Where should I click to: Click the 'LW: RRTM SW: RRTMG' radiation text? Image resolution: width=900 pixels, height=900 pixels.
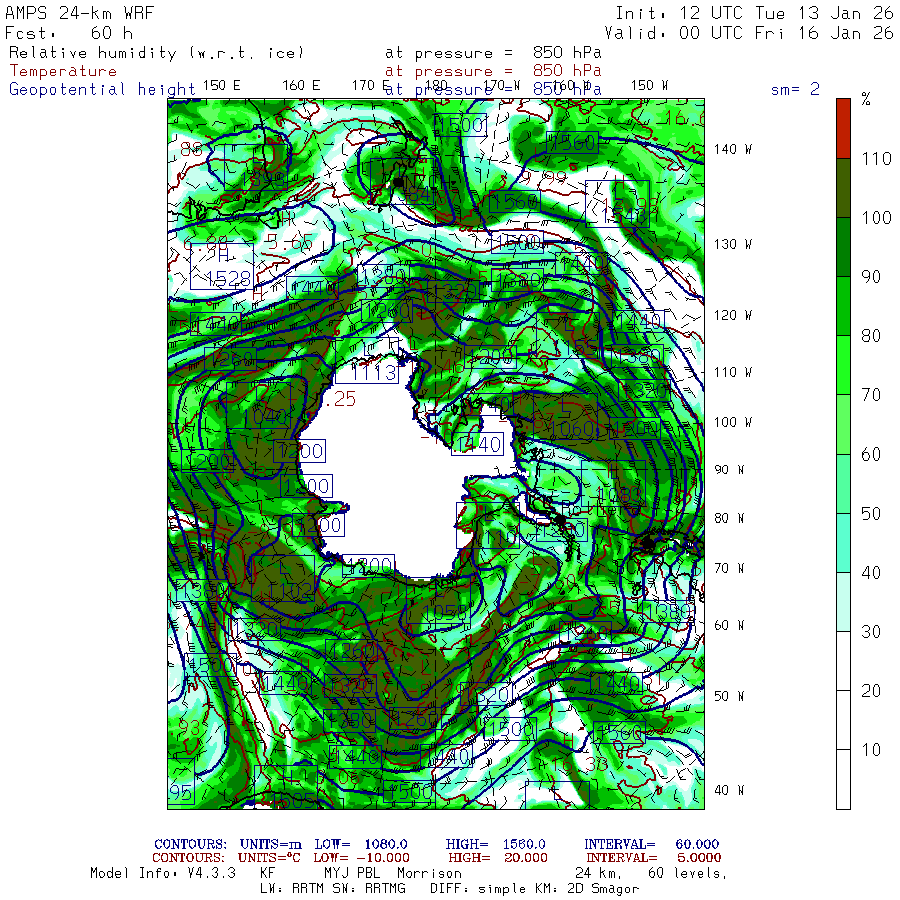tap(332, 889)
